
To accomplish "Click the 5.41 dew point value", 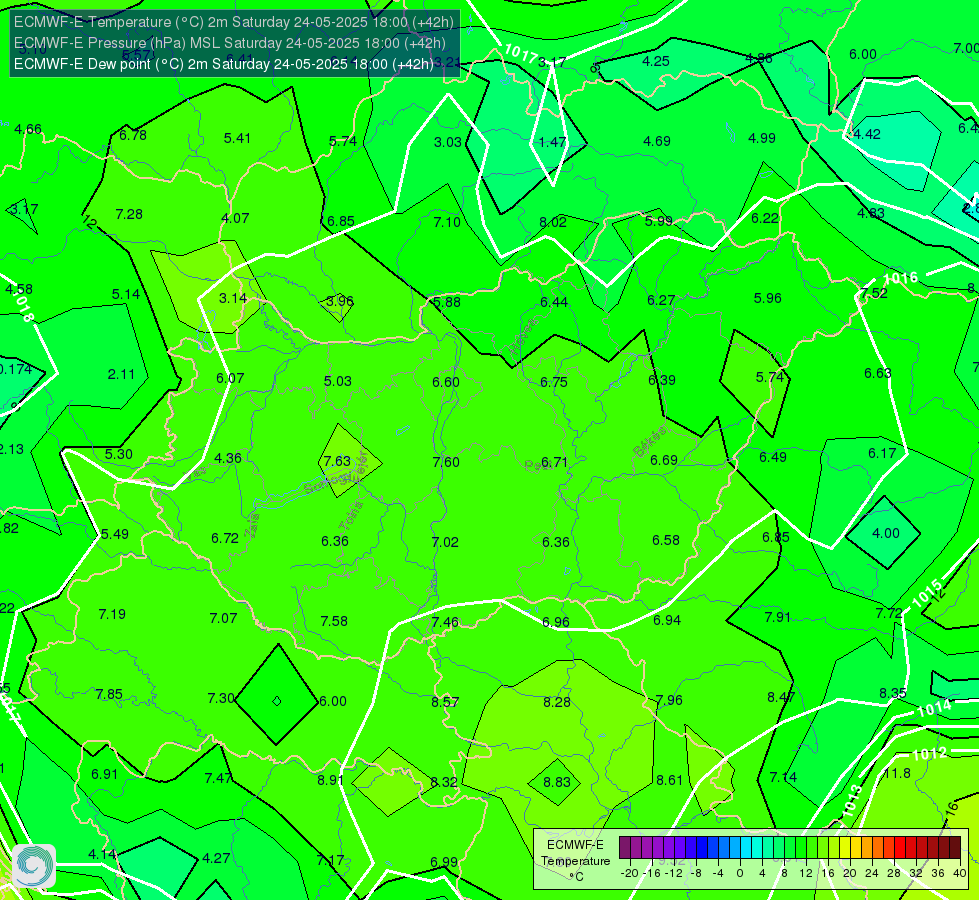I will 237,139.
